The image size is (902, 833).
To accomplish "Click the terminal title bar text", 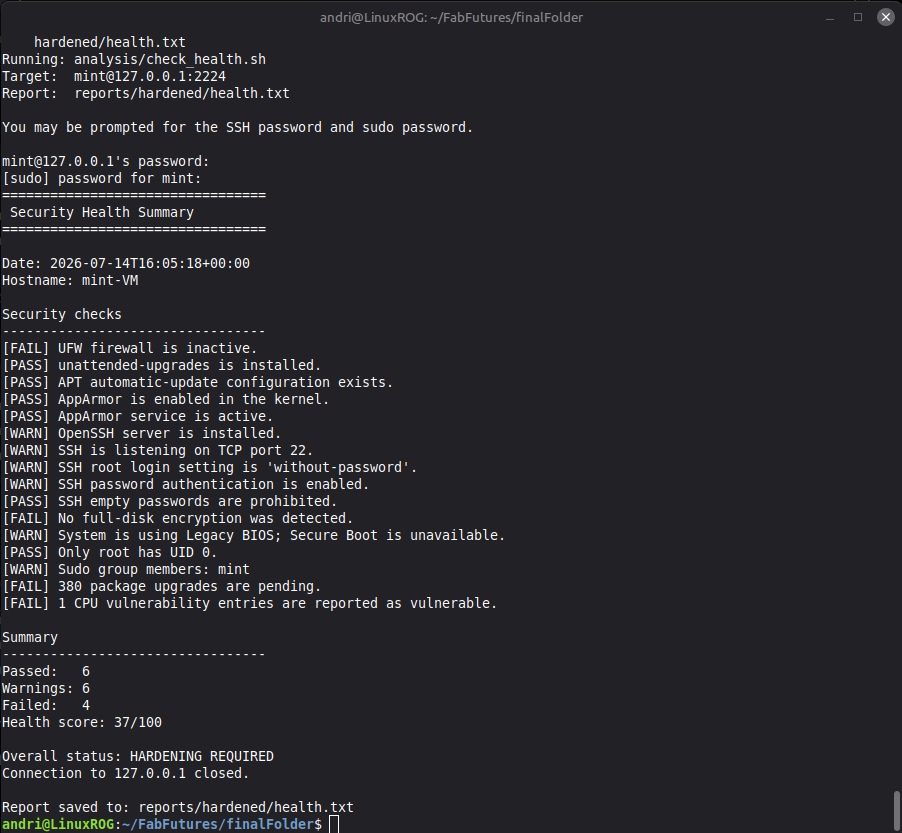I will pos(451,18).
